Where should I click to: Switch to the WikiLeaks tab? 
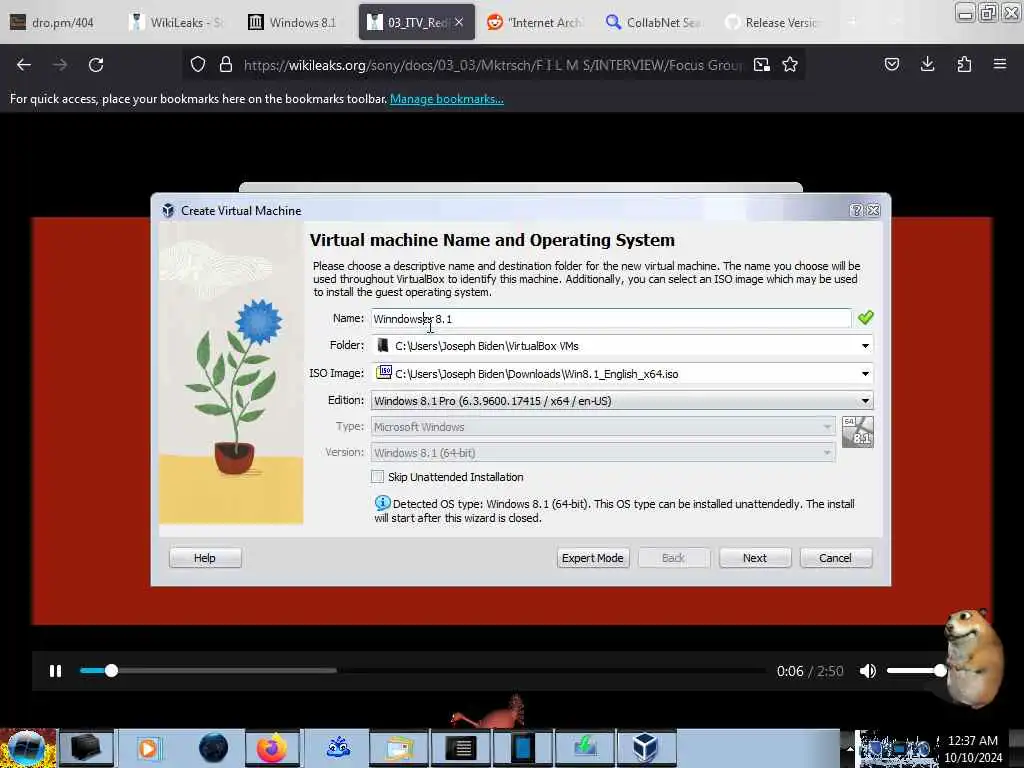pos(178,22)
